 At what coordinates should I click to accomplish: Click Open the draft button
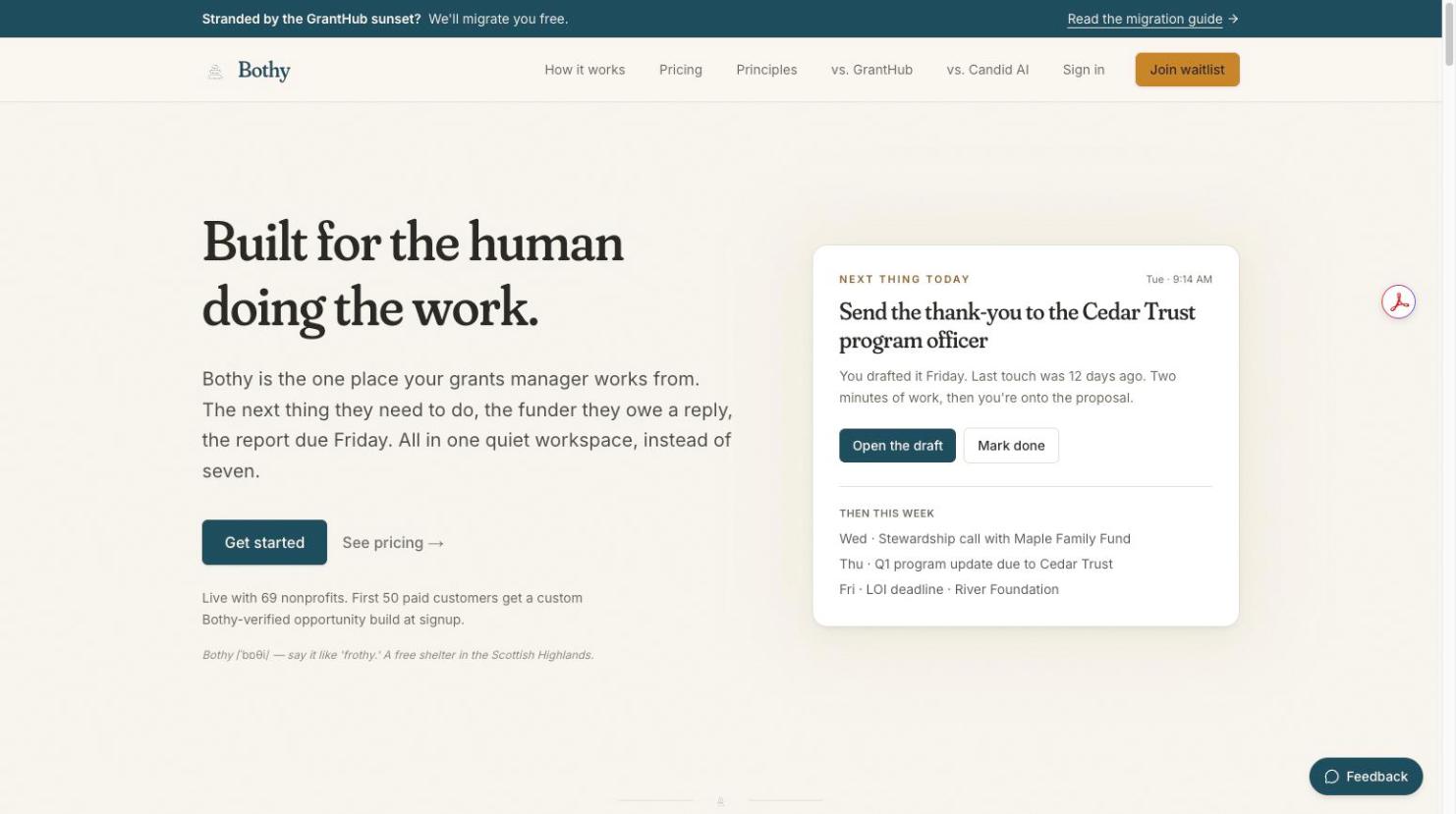click(x=897, y=445)
